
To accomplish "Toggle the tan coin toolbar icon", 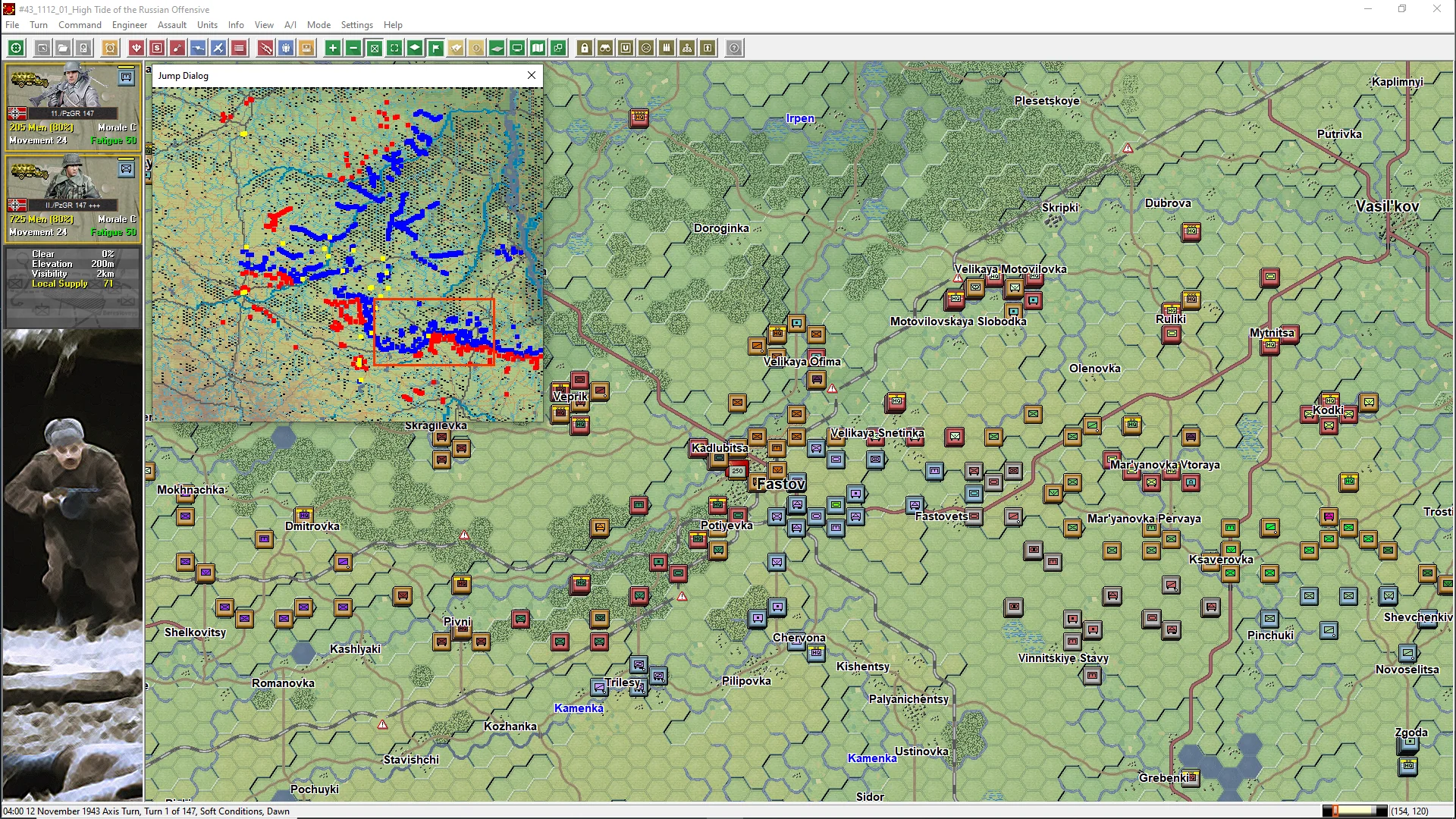I will pos(476,49).
